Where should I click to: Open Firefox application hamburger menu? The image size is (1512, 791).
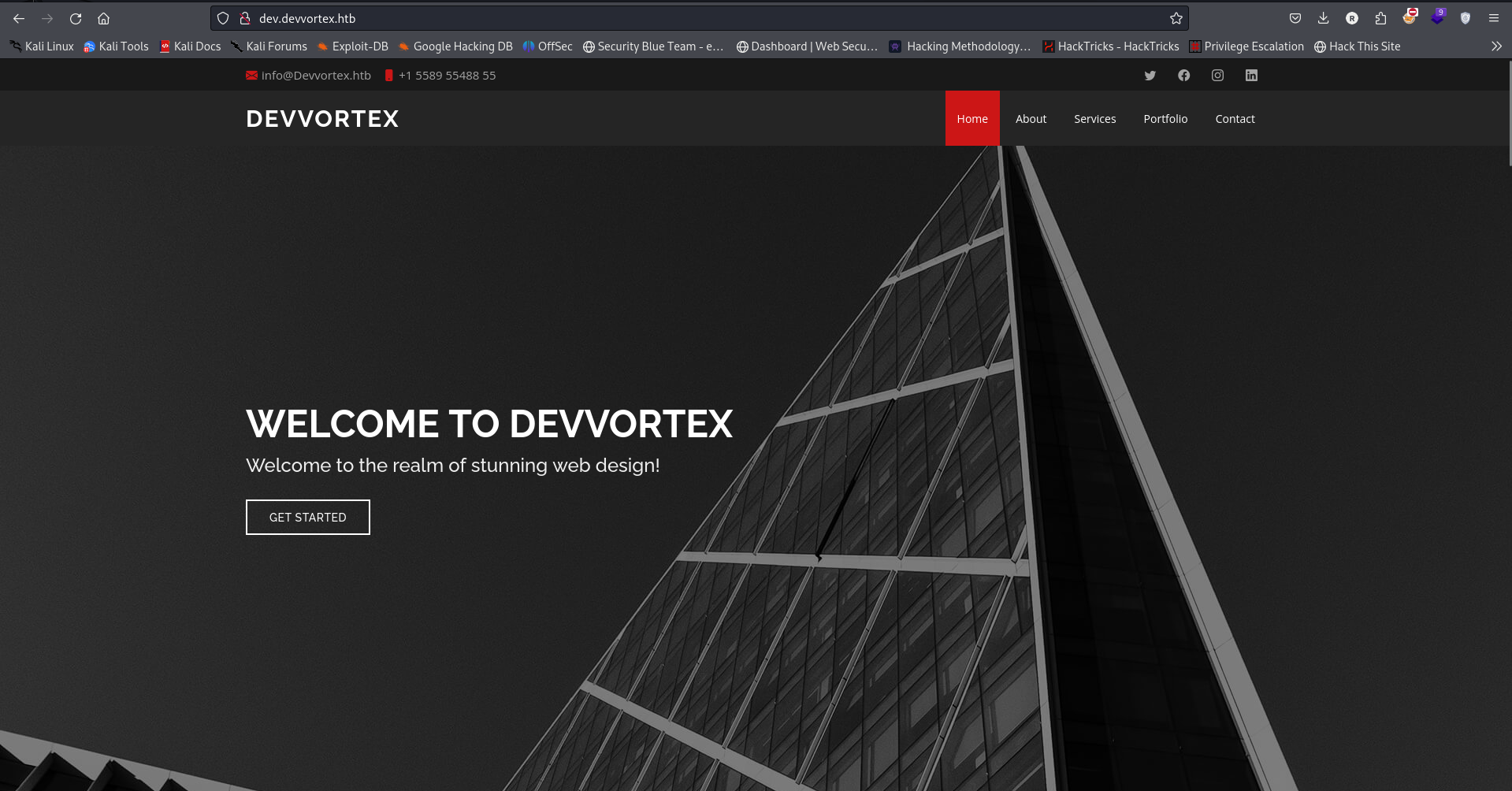pyautogui.click(x=1493, y=18)
